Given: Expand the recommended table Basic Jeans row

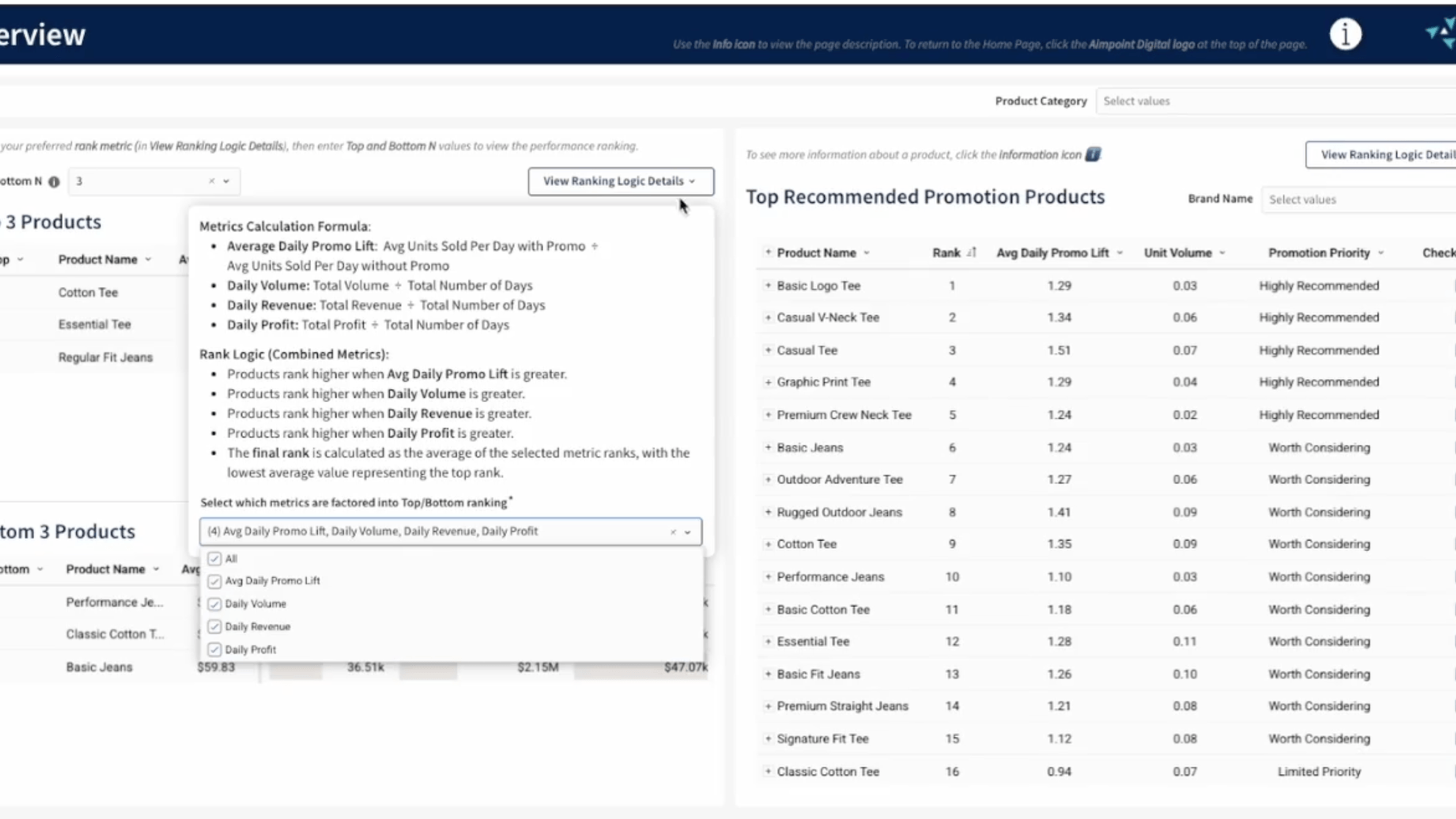Looking at the screenshot, I should 767,447.
